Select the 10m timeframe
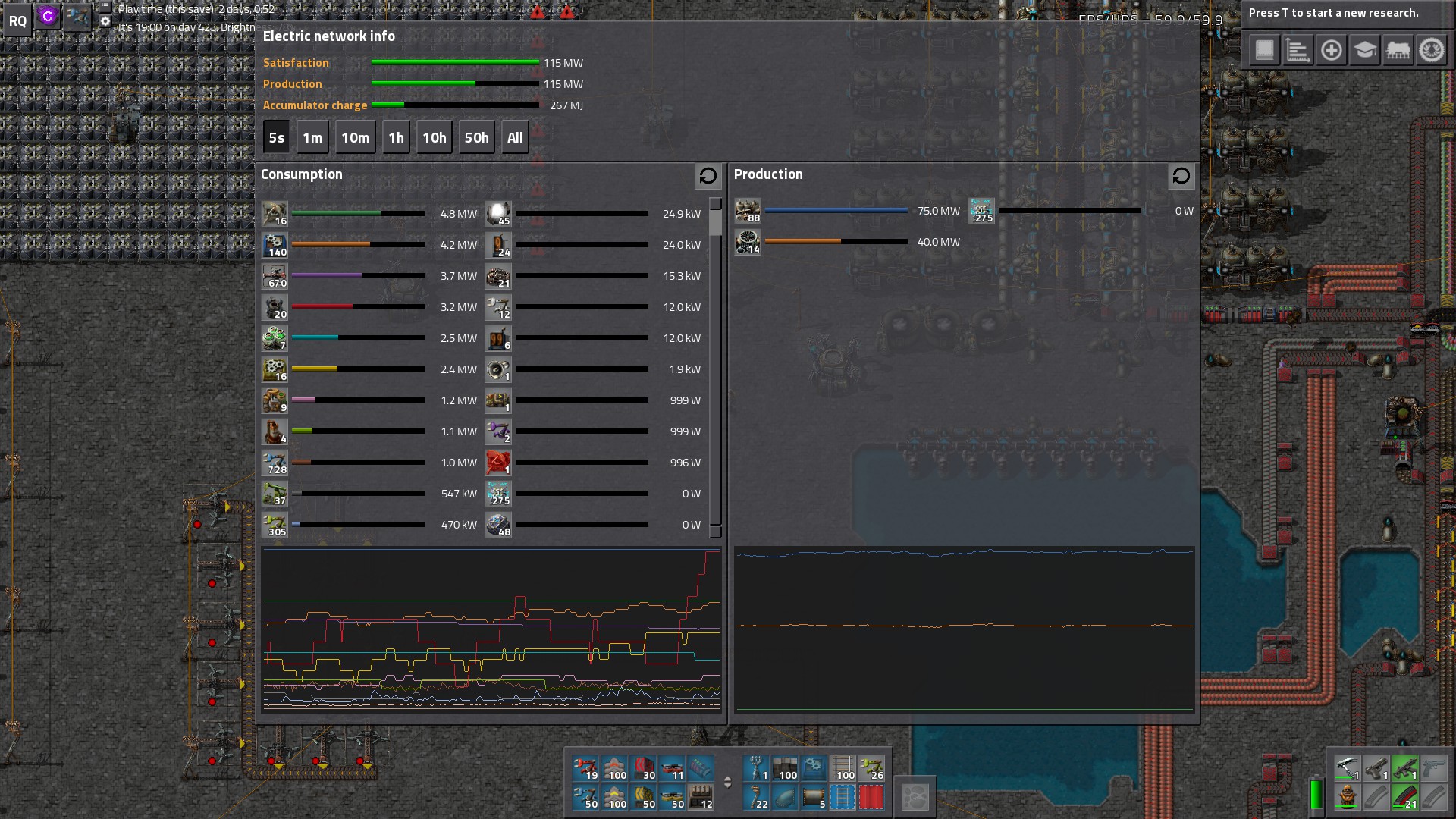1456x819 pixels. (355, 137)
